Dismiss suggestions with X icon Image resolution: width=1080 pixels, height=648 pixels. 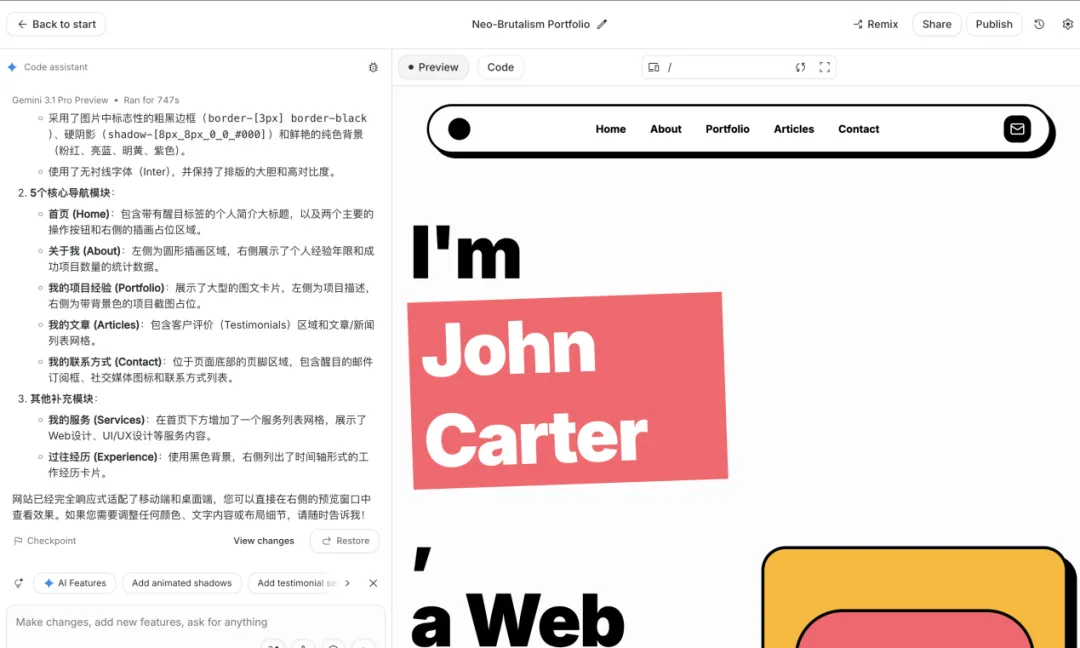pyautogui.click(x=373, y=583)
